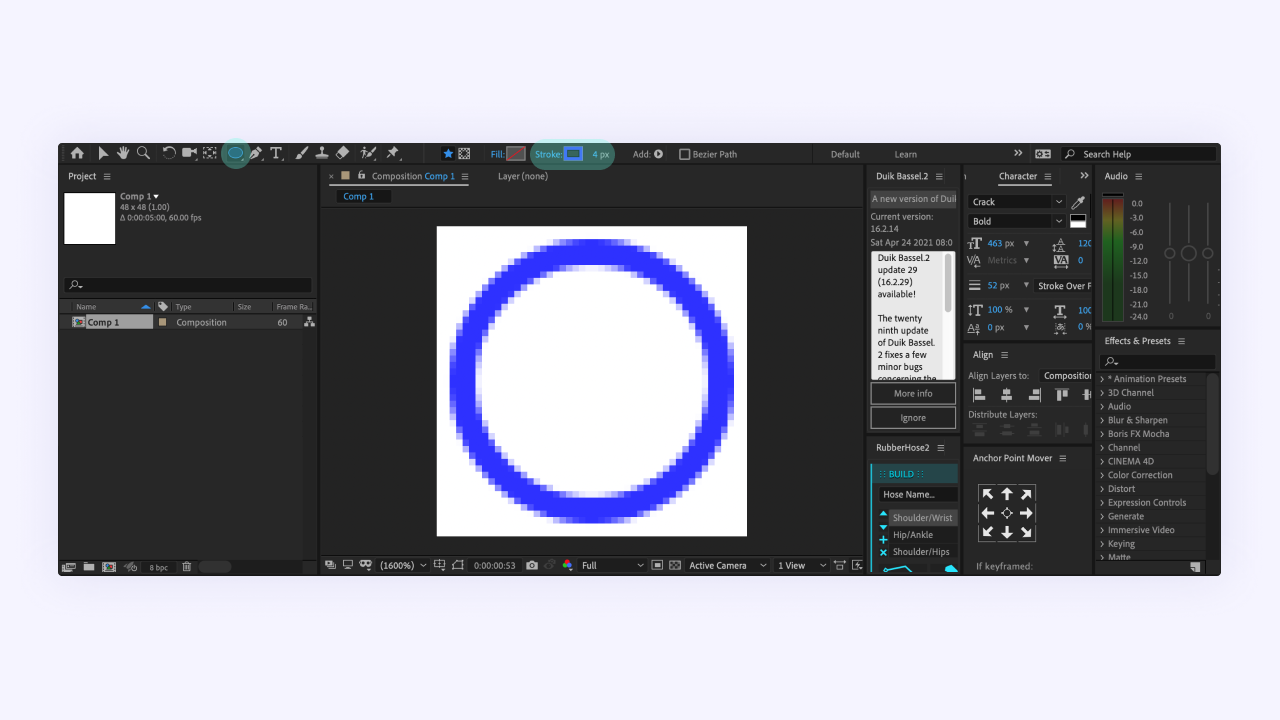Click the Hose Name button in RubberHose2
This screenshot has height=720, width=1280.
[917, 494]
